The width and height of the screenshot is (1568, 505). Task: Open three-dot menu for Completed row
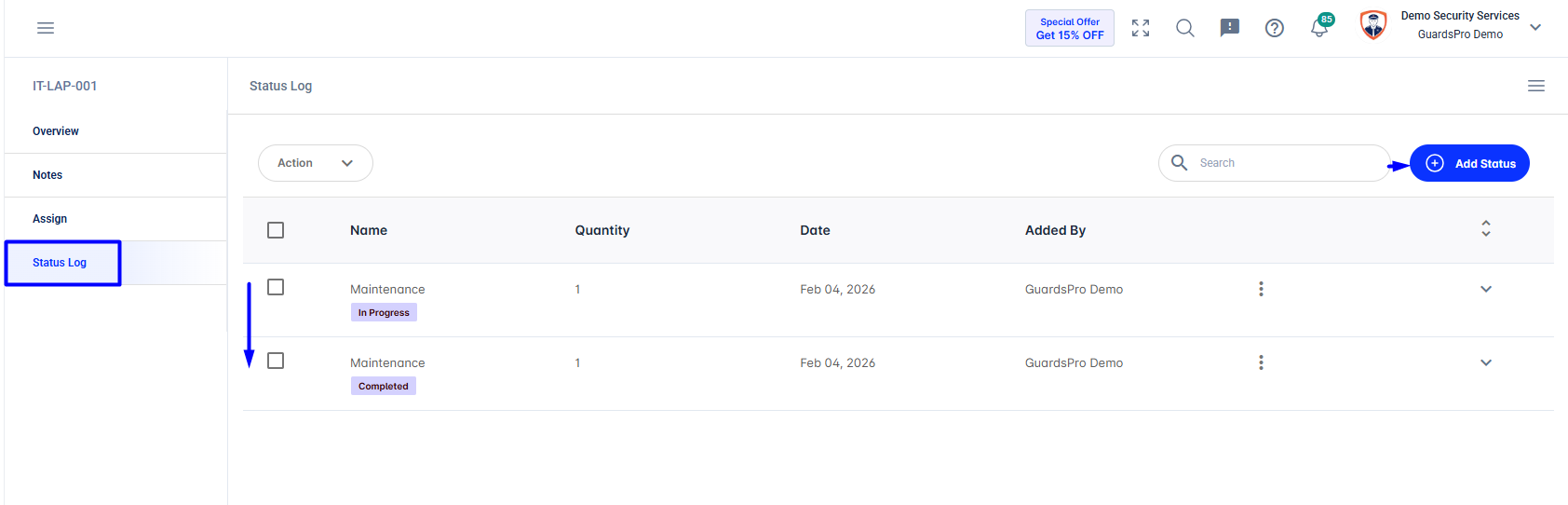tap(1262, 362)
